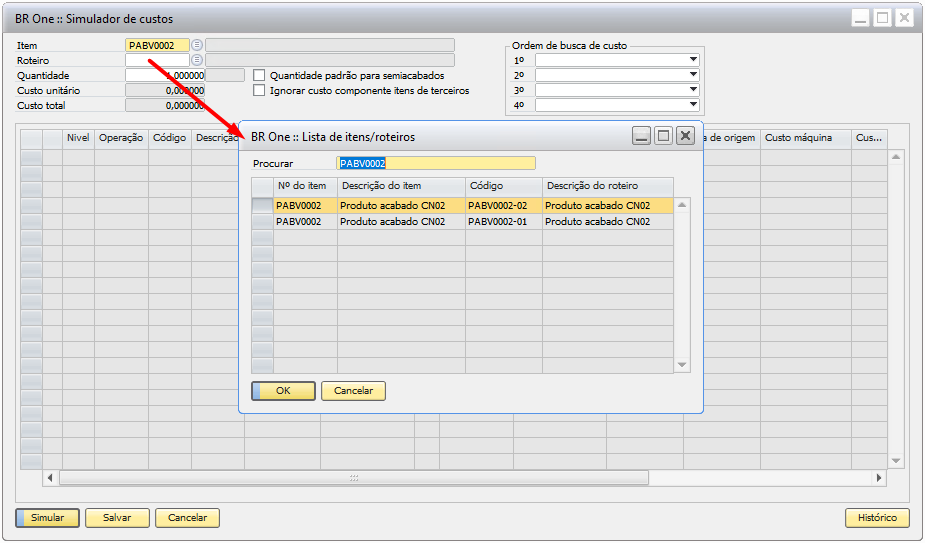Open the Histórico button
Image resolution: width=925 pixels, height=543 pixels.
point(877,518)
